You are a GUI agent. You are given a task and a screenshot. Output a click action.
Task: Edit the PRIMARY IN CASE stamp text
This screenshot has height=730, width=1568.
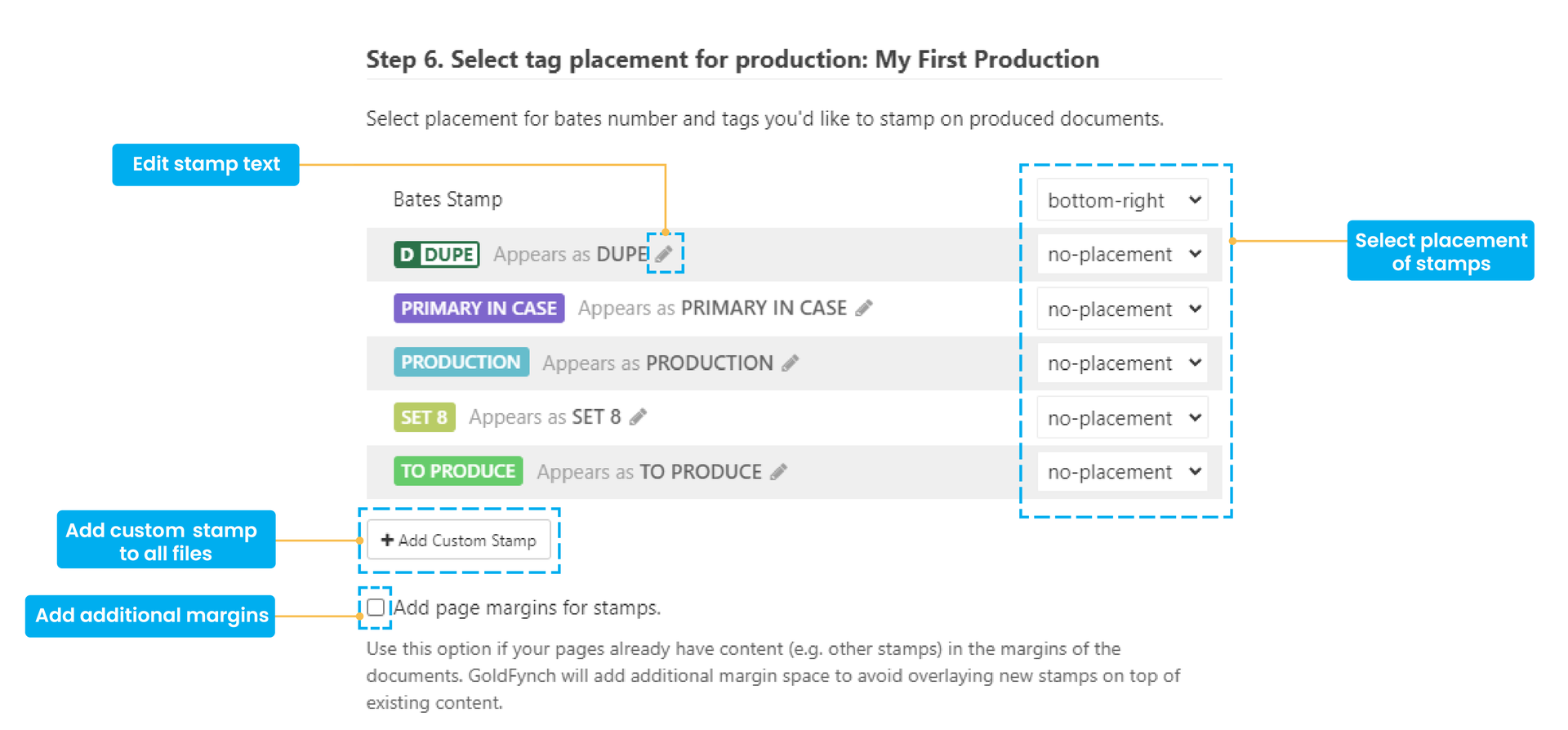864,308
